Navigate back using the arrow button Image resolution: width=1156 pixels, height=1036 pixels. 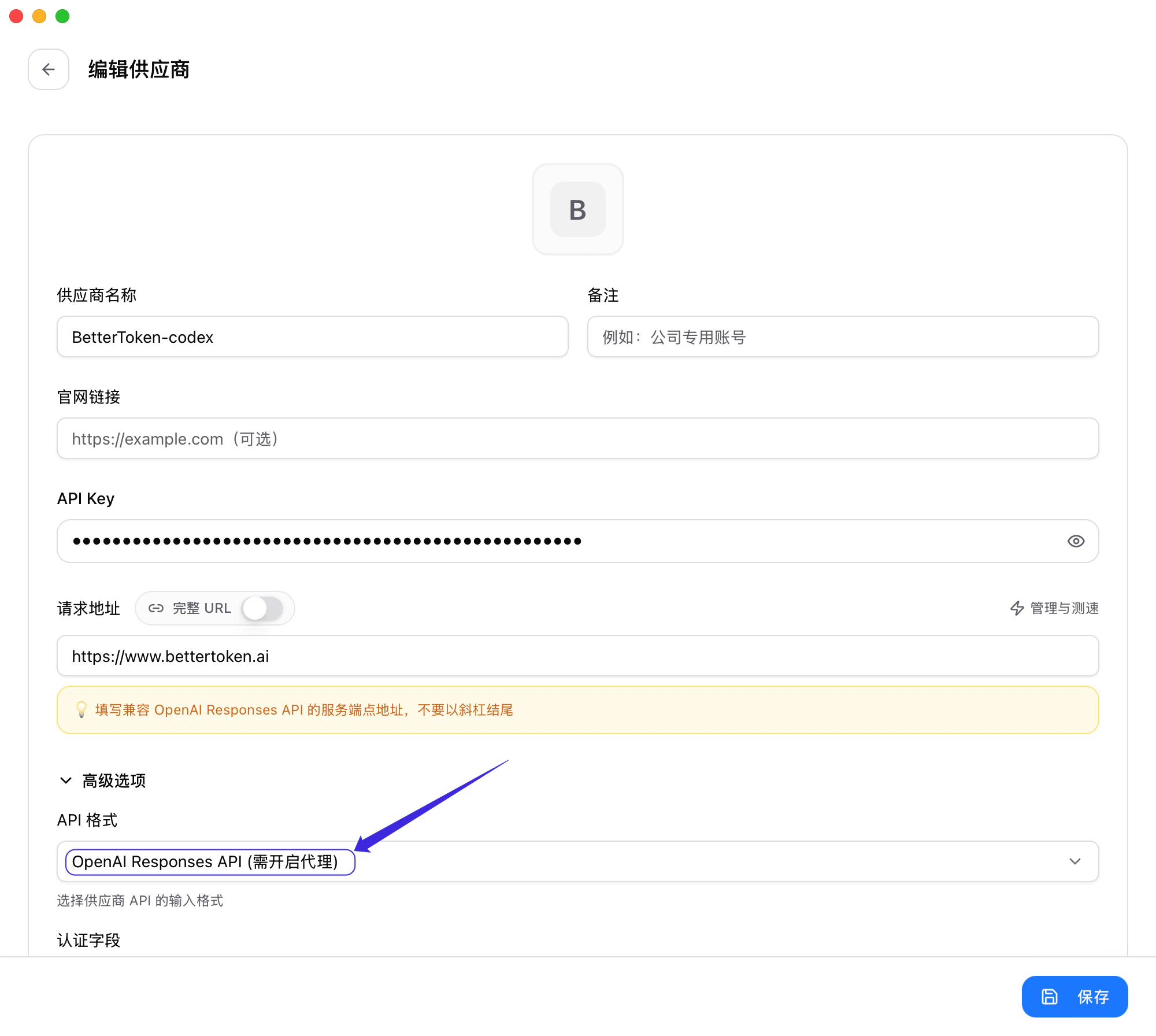coord(48,69)
